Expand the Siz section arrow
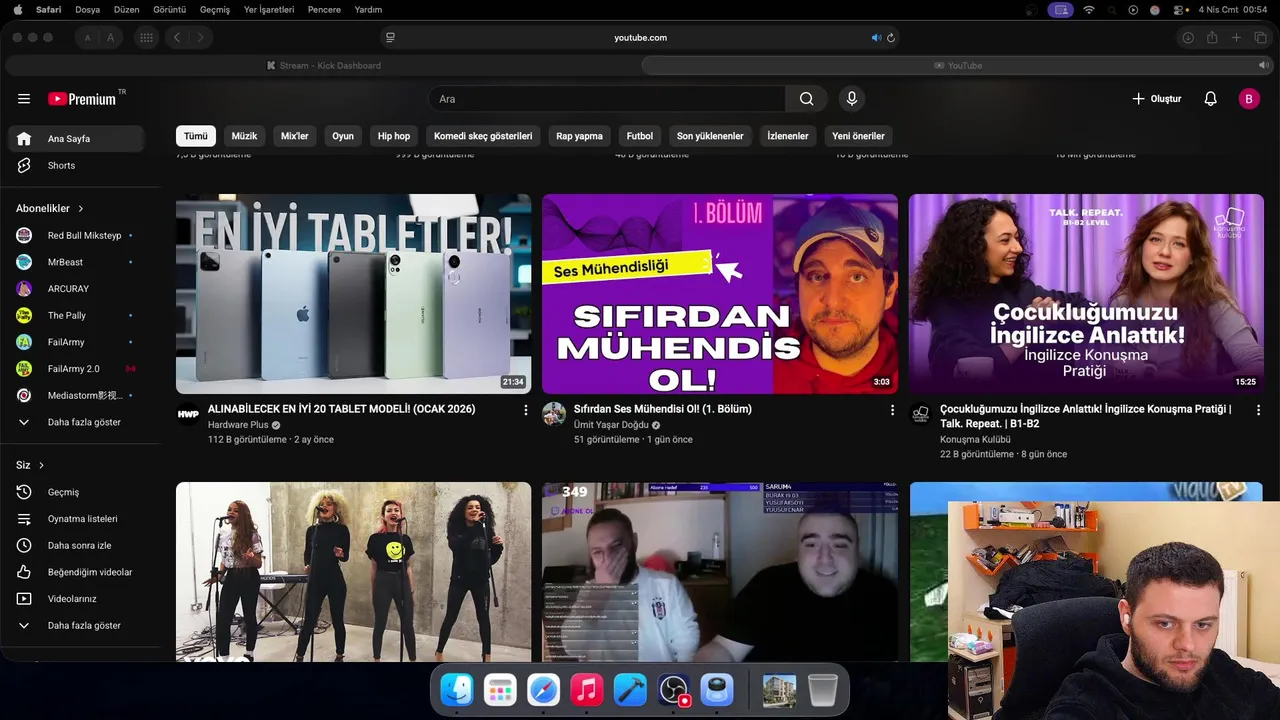 coord(41,465)
